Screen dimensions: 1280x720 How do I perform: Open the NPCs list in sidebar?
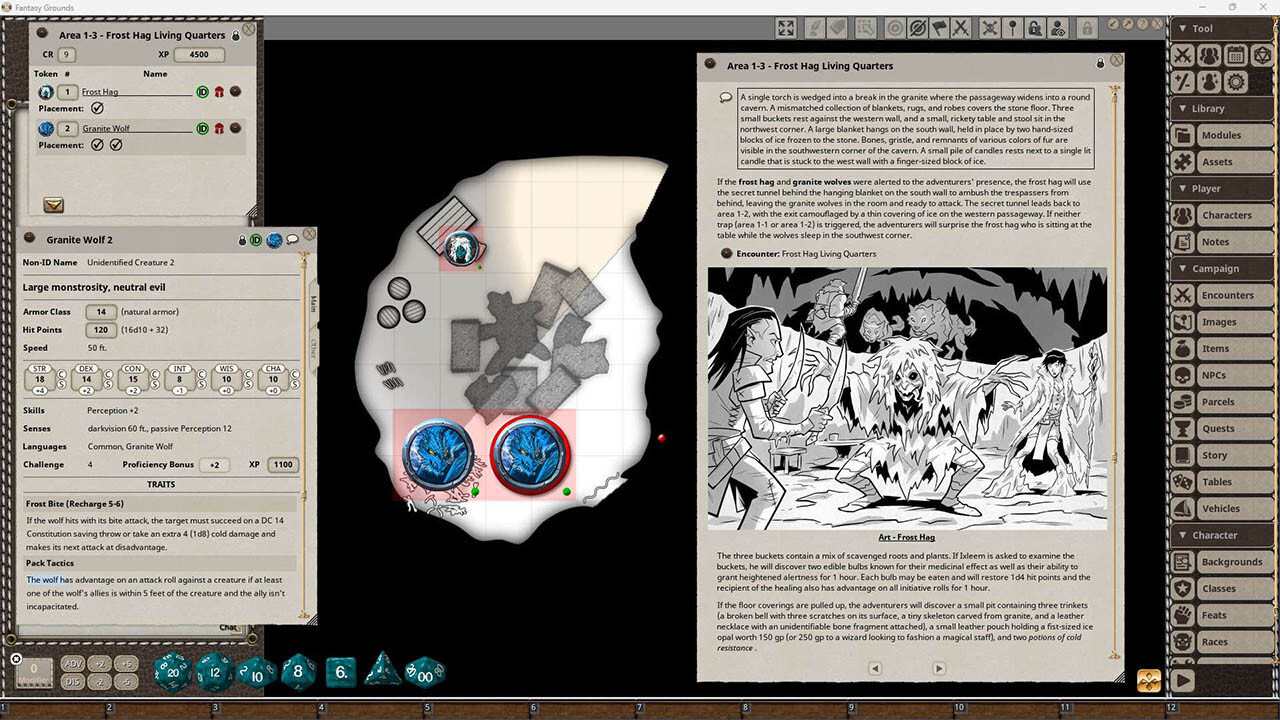click(1221, 375)
